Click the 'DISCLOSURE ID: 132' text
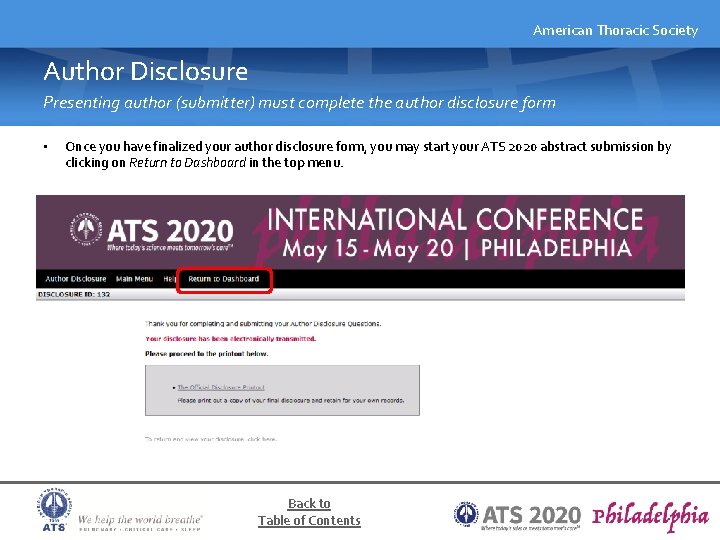The image size is (720, 540). click(74, 294)
